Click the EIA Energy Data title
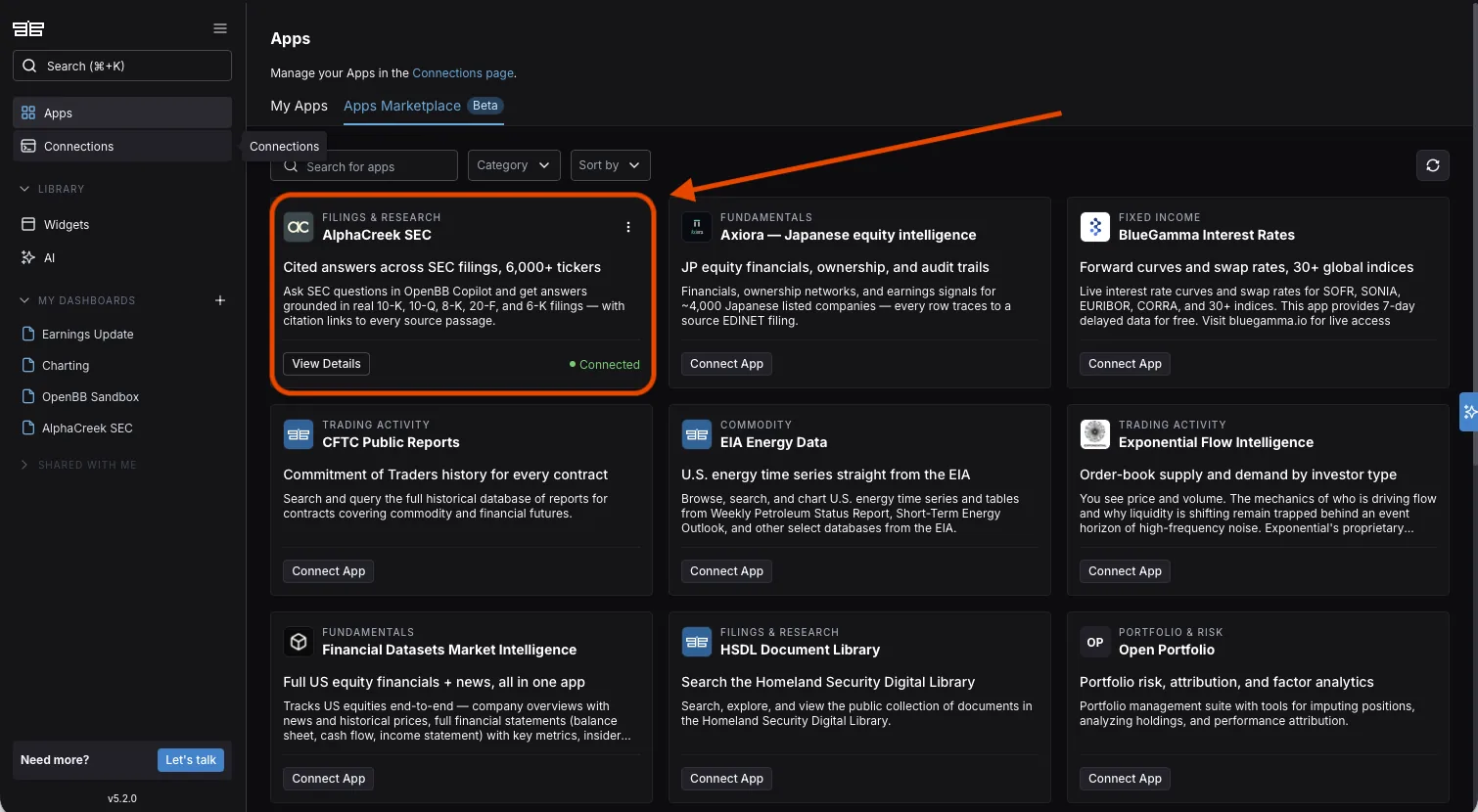The width and height of the screenshot is (1478, 812). [773, 442]
